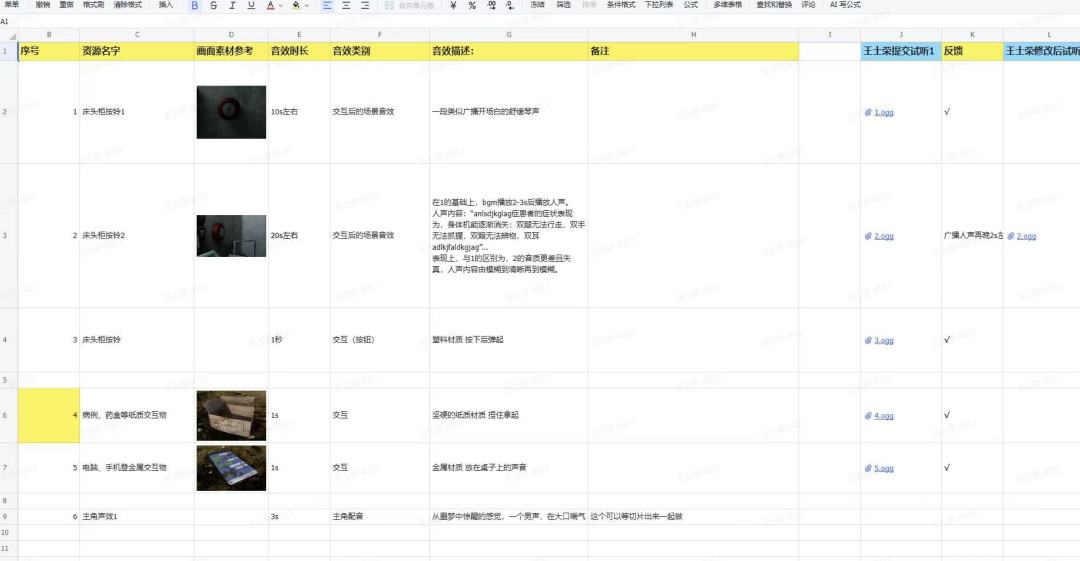Open the 插入 insert menu
This screenshot has width=1080, height=561.
click(166, 5)
